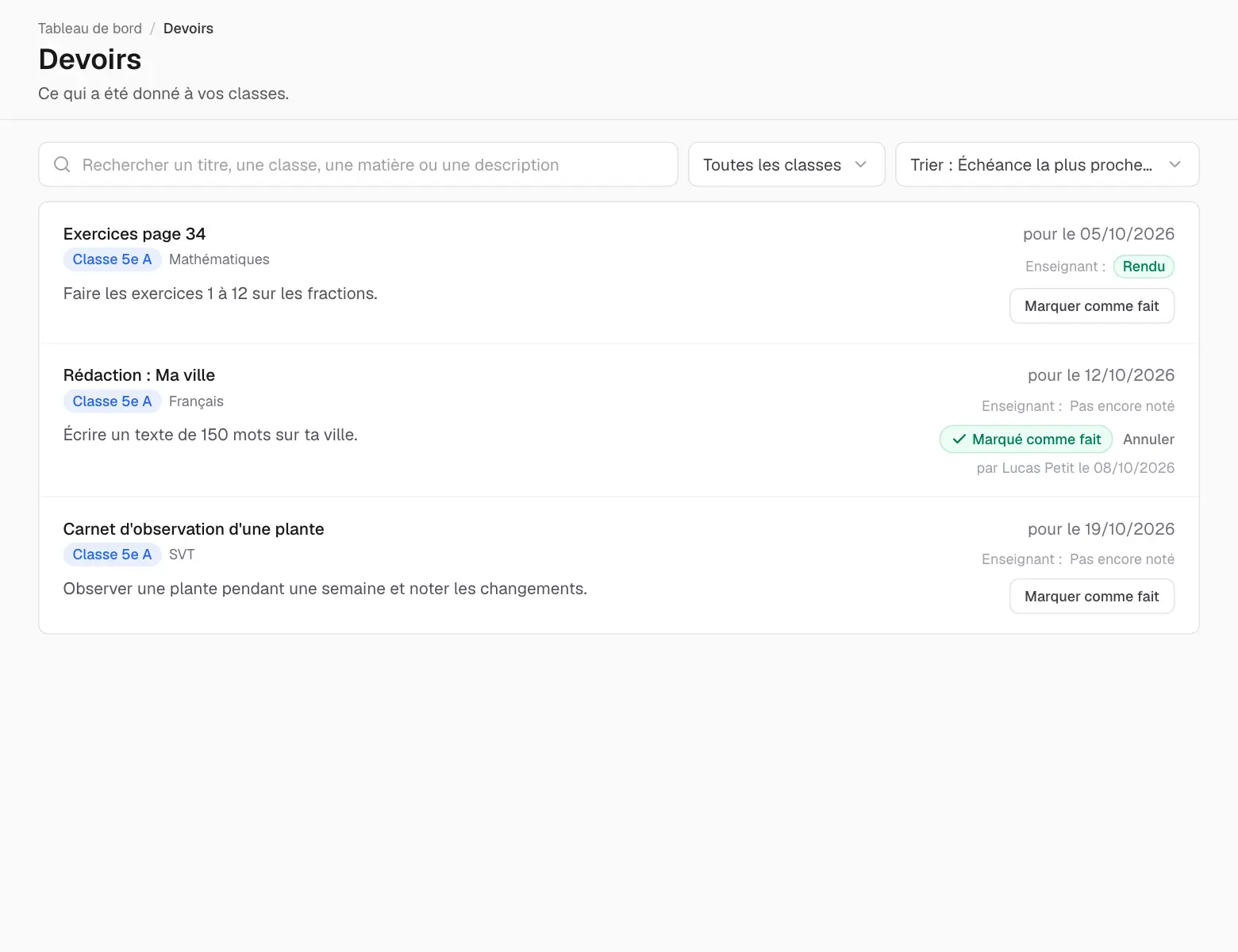Click the due date pour le 05/10/2026
The width and height of the screenshot is (1238, 952).
click(1098, 234)
